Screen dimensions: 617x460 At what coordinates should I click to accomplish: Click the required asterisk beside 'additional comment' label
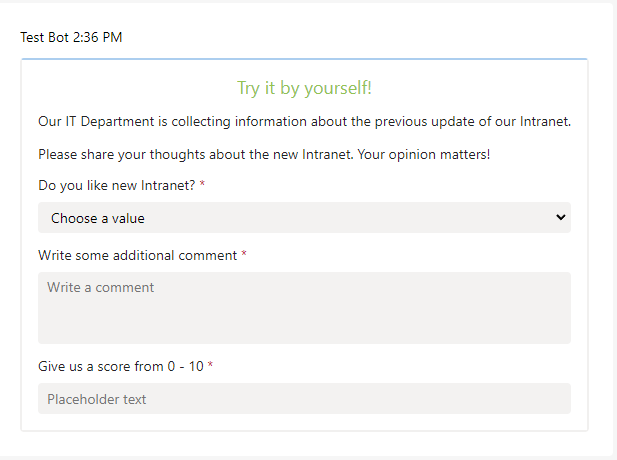click(x=244, y=254)
